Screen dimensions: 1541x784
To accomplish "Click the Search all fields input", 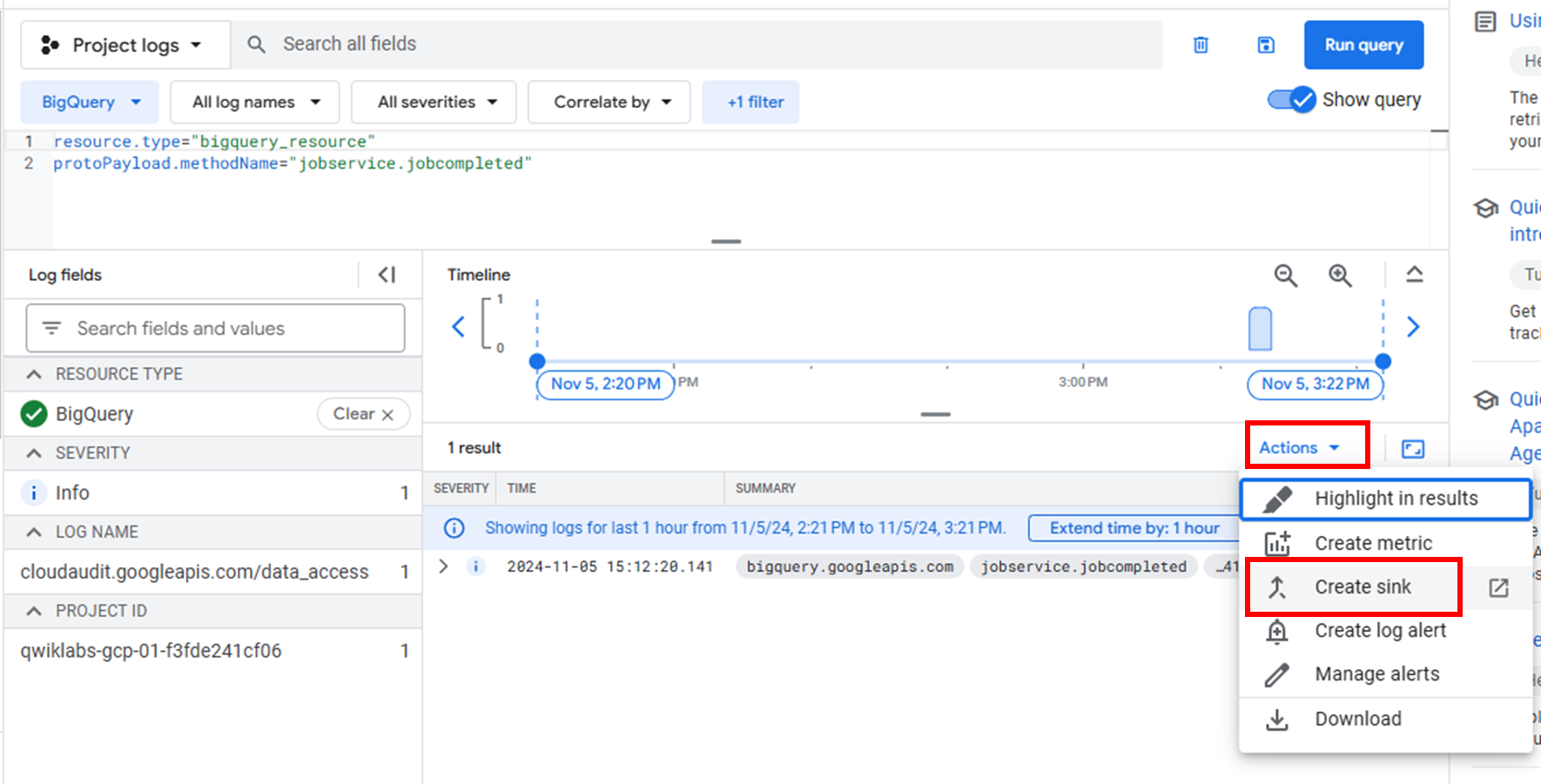I will coord(696,44).
